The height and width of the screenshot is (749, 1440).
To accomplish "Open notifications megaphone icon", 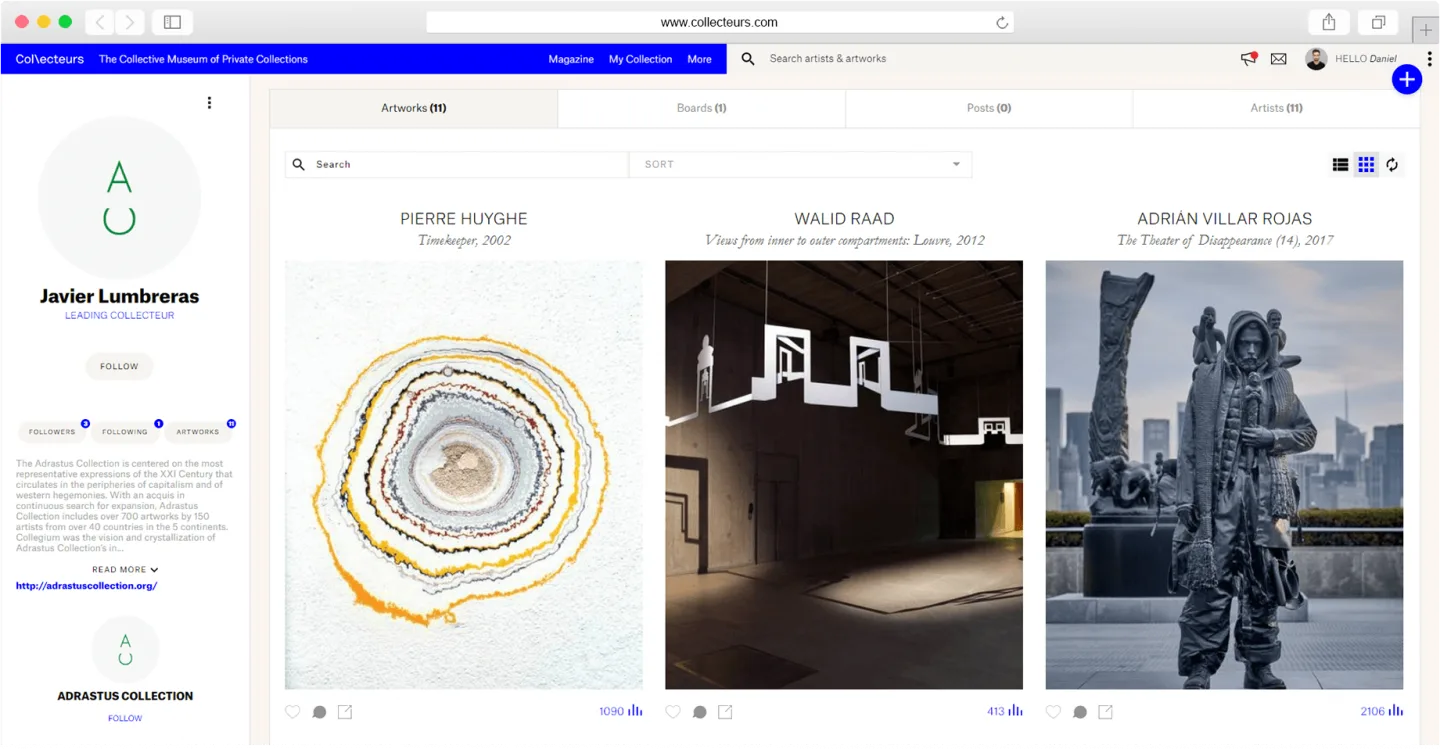I will [1248, 59].
